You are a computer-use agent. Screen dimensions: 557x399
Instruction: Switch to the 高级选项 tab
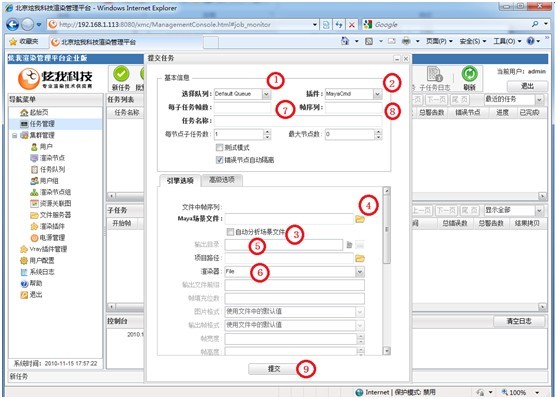tap(222, 180)
